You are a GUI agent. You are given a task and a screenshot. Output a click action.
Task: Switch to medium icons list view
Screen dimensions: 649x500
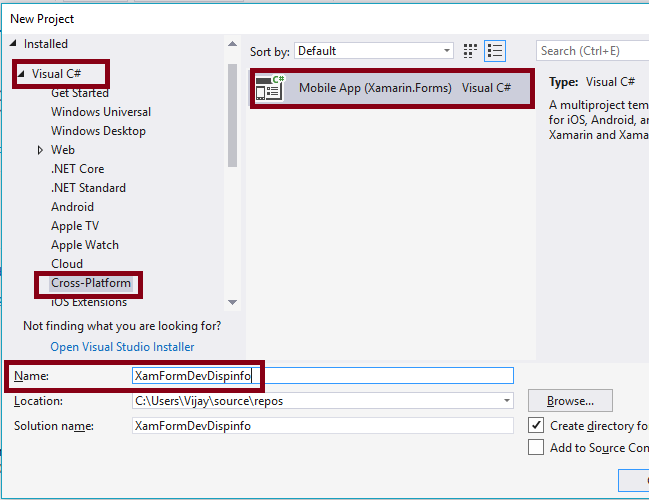tap(495, 51)
